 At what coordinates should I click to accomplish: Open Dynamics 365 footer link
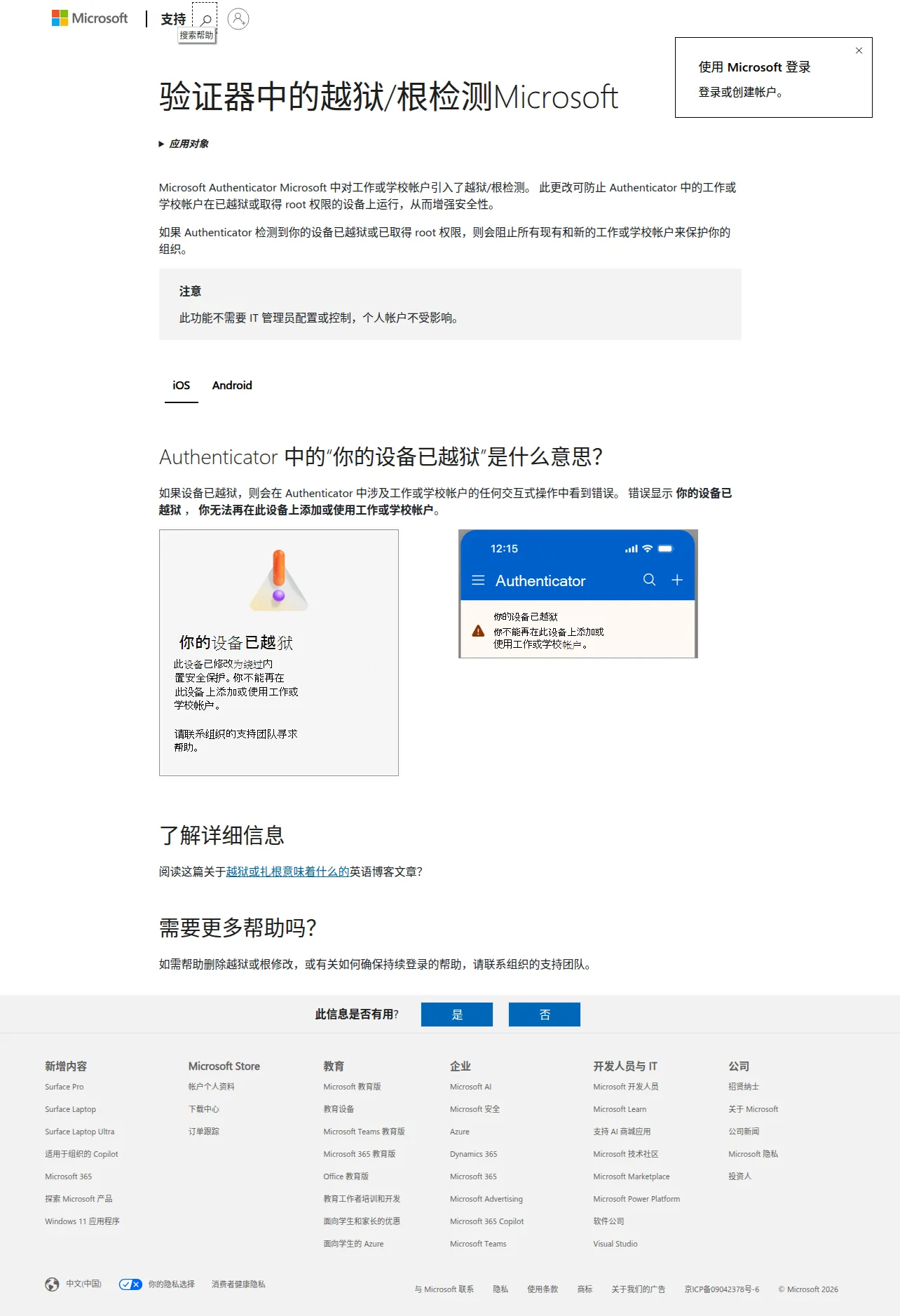(474, 1154)
